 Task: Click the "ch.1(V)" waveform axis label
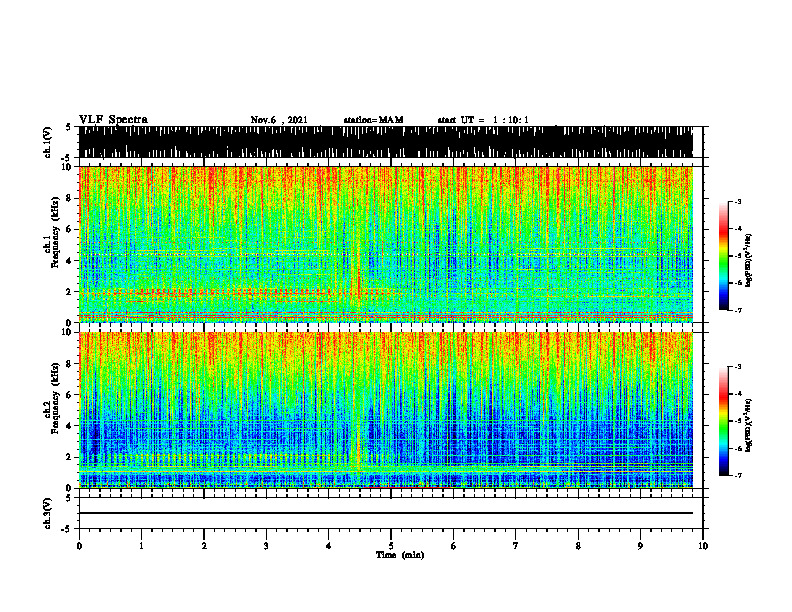[49, 142]
